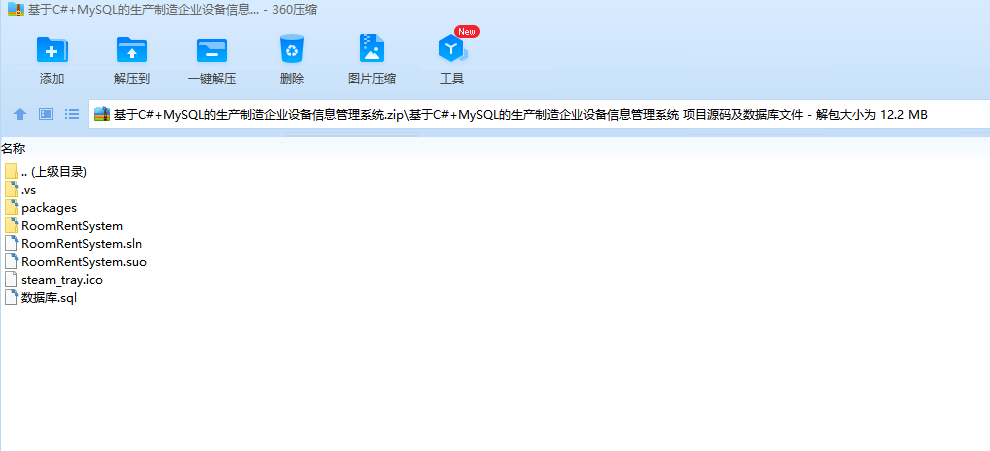Click the 添加 (Add) toolbar icon
990x451 pixels.
click(x=52, y=49)
